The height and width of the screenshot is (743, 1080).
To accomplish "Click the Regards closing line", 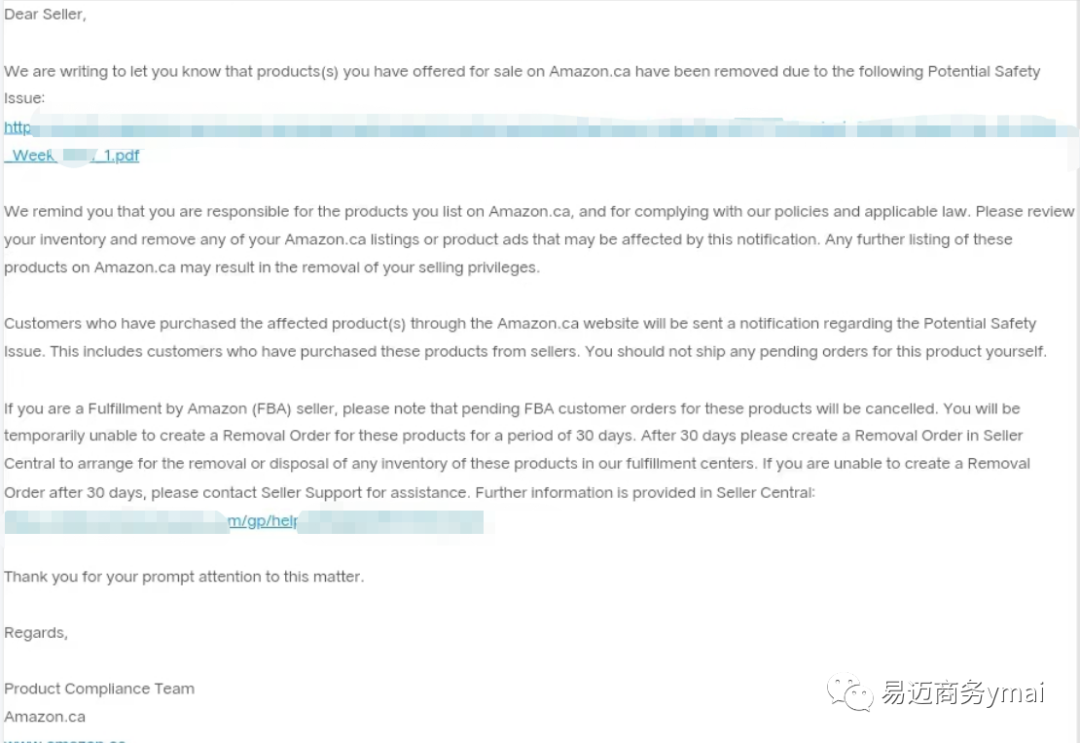I will tap(36, 633).
